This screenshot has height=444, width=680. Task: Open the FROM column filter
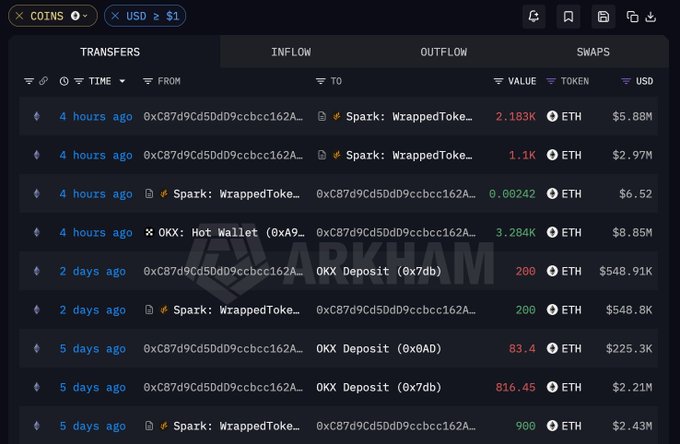coord(148,81)
